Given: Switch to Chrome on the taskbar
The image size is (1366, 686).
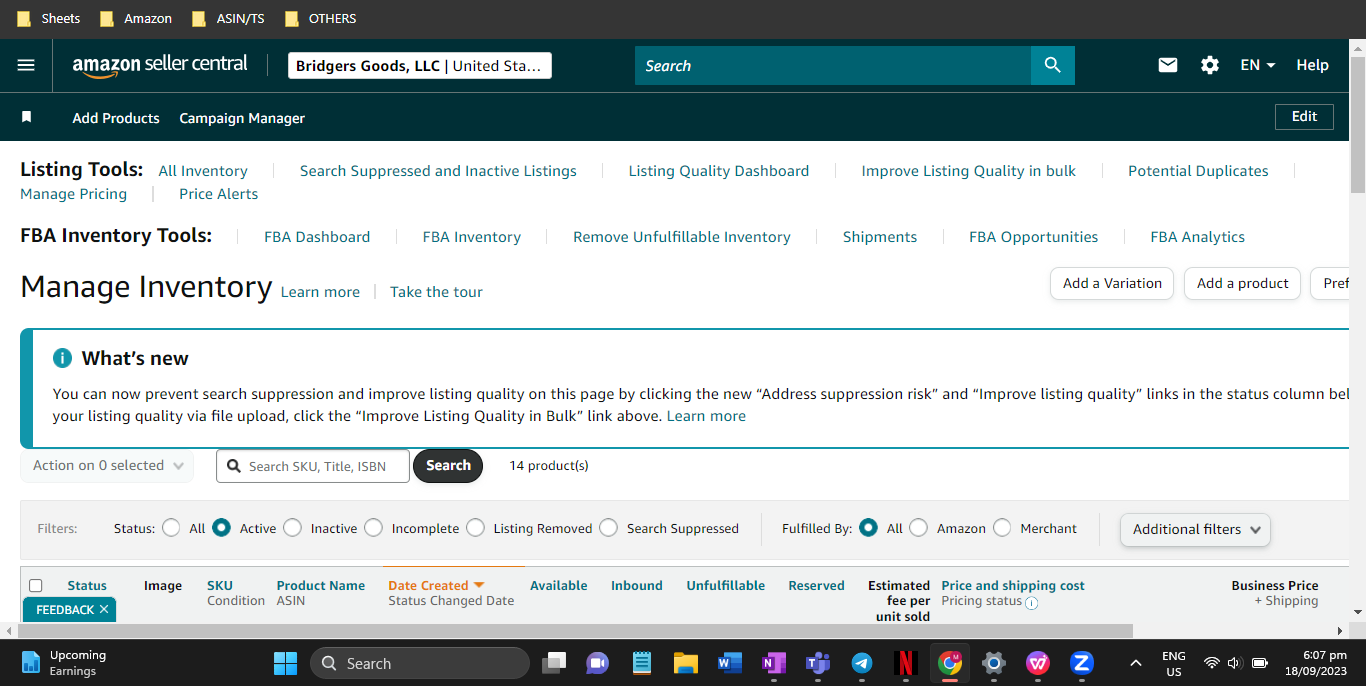Looking at the screenshot, I should pos(949,663).
